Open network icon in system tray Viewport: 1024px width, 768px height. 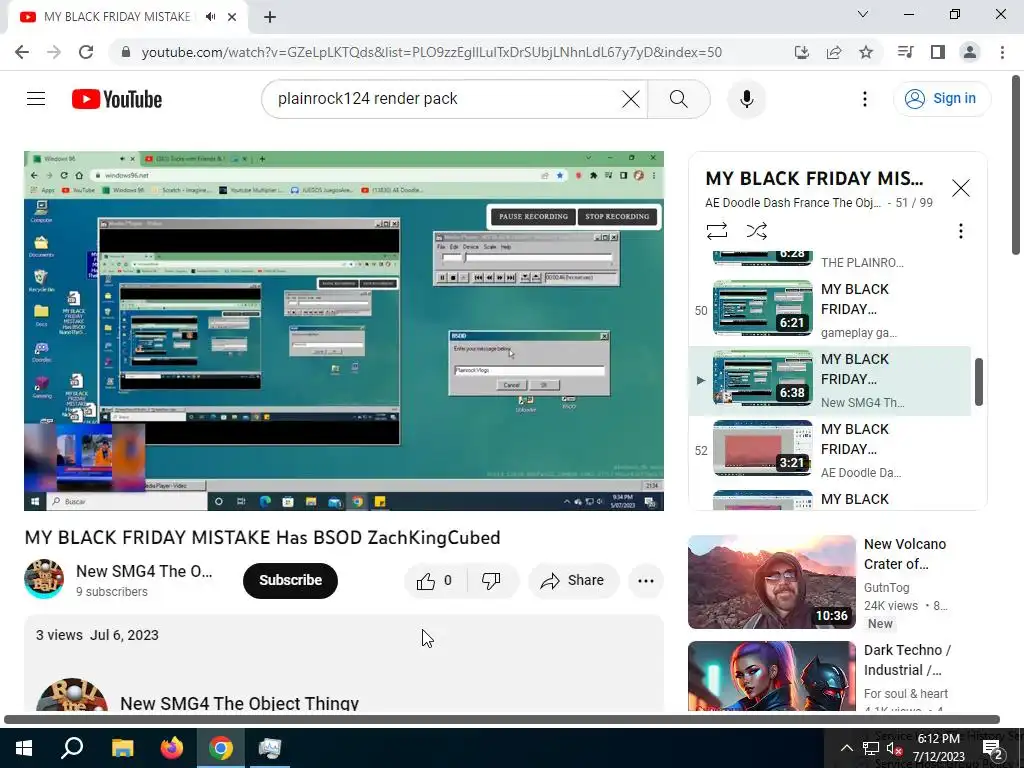(871, 748)
